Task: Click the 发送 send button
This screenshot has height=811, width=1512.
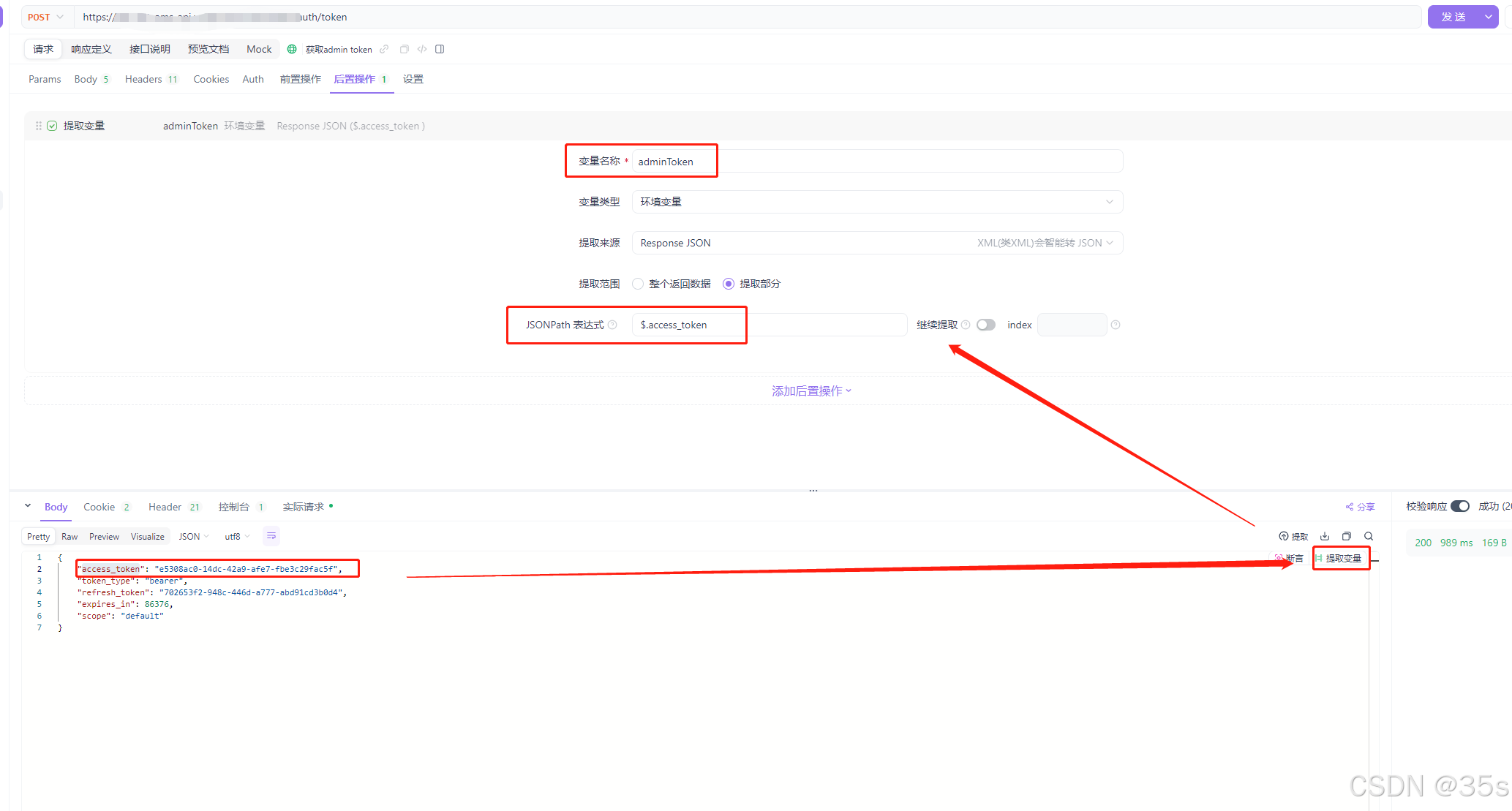Action: [x=1453, y=17]
